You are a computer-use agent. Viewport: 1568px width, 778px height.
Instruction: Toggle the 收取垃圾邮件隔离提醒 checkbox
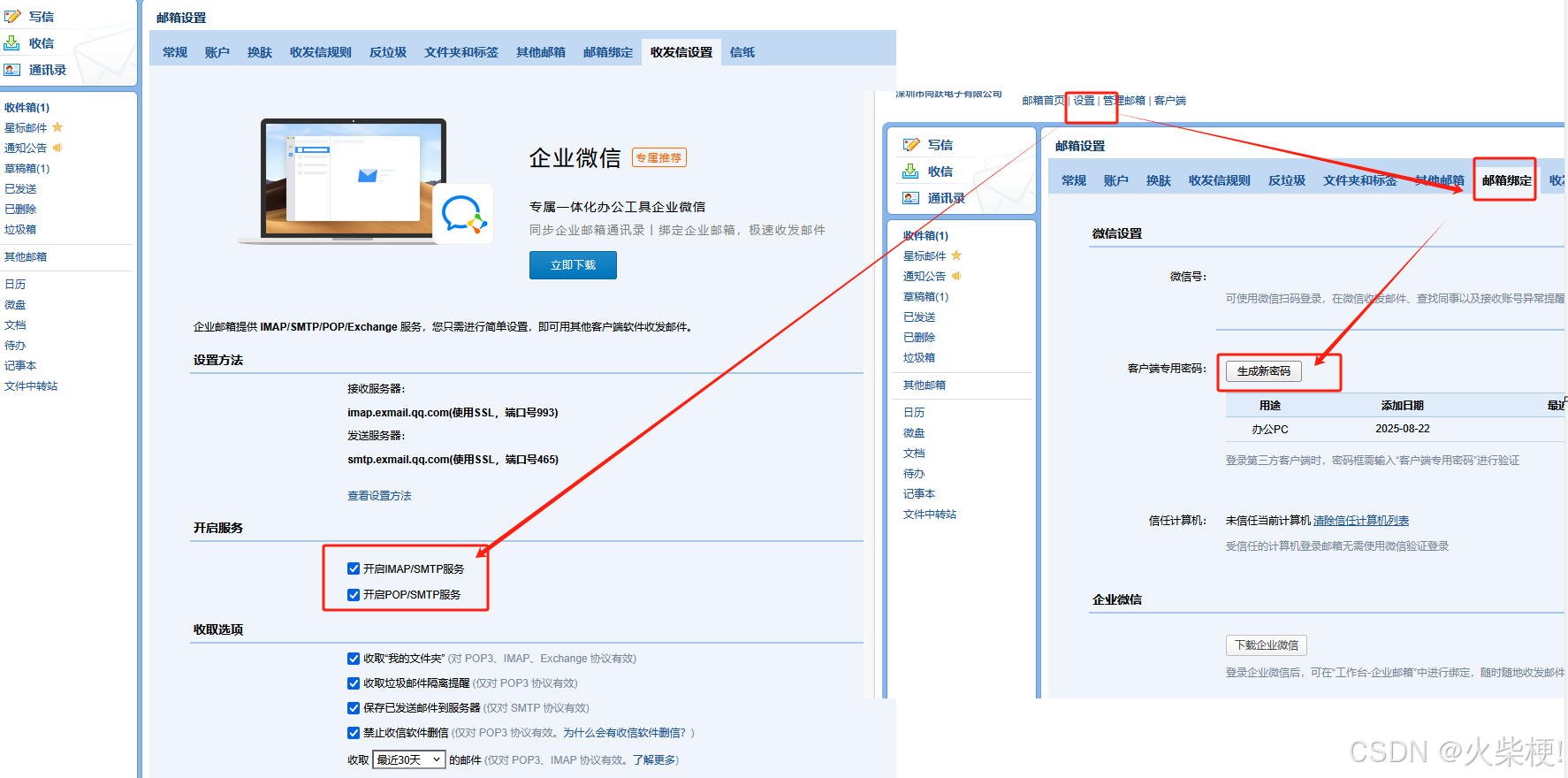pyautogui.click(x=354, y=683)
